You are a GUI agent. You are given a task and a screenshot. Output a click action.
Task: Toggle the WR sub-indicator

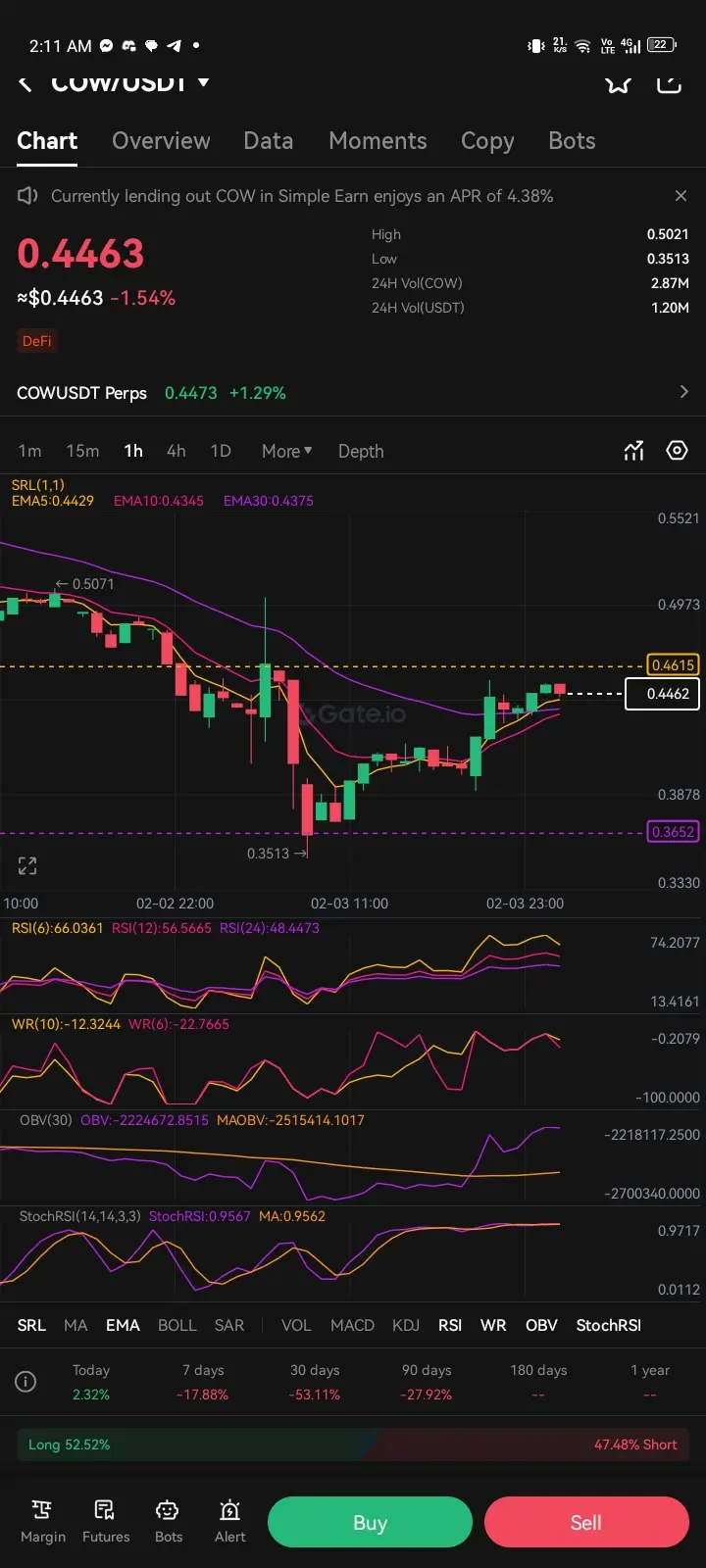point(493,1325)
